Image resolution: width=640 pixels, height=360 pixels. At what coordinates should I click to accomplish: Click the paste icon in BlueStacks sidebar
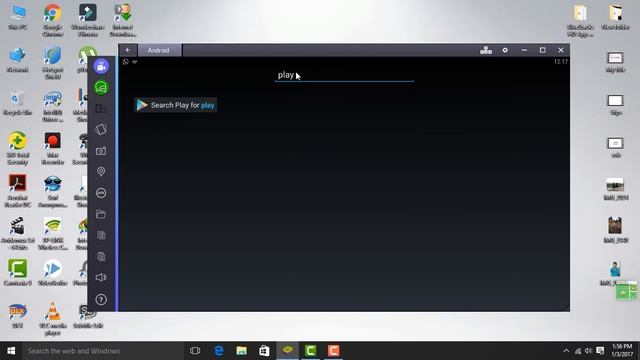101,256
